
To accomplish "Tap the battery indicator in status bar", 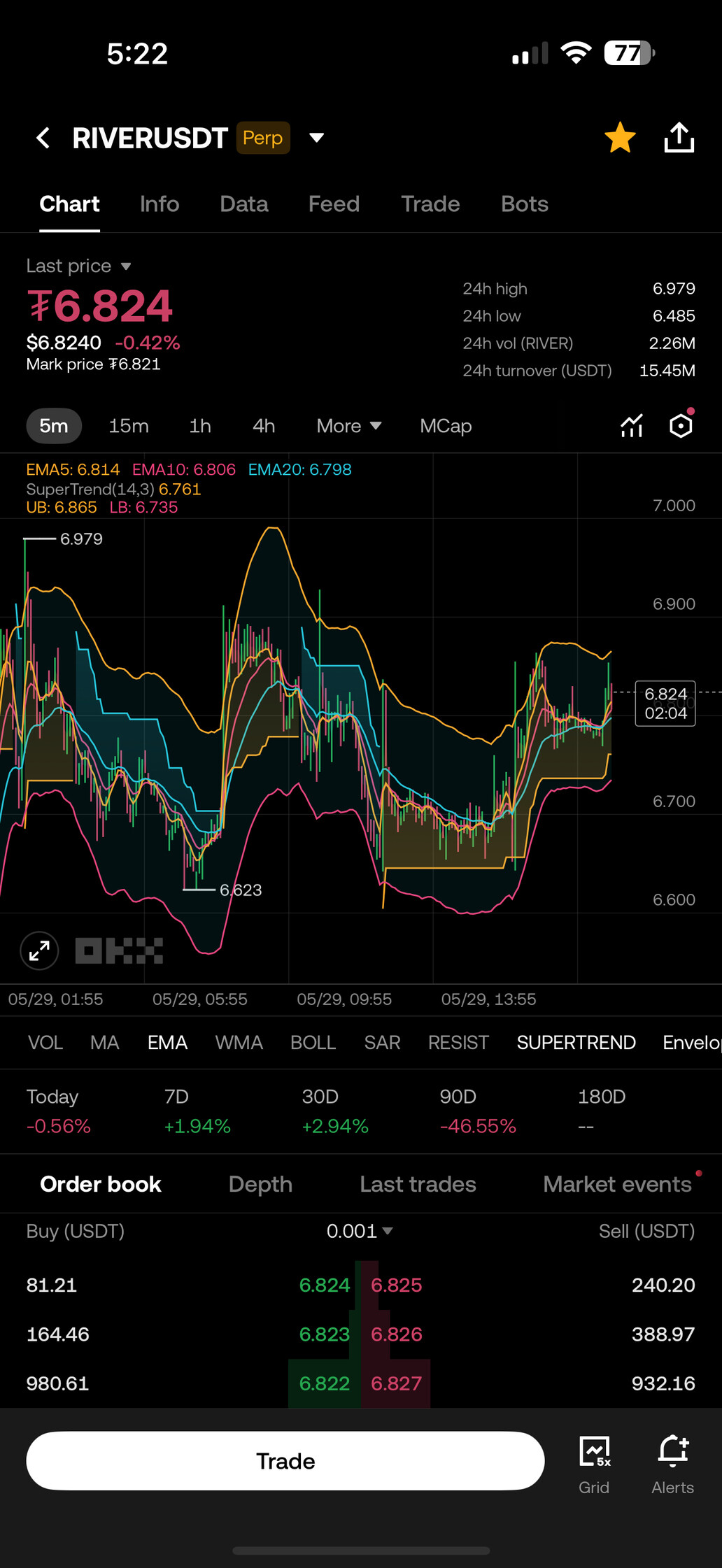I will coord(630,53).
